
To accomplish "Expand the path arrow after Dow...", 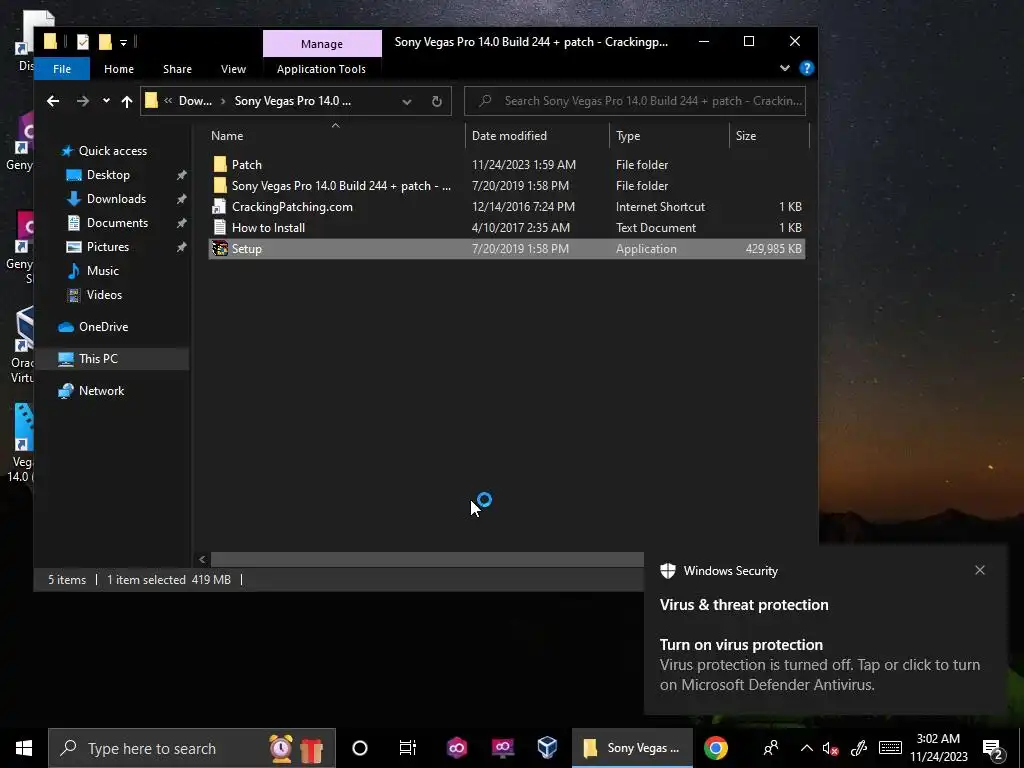I will 223,101.
